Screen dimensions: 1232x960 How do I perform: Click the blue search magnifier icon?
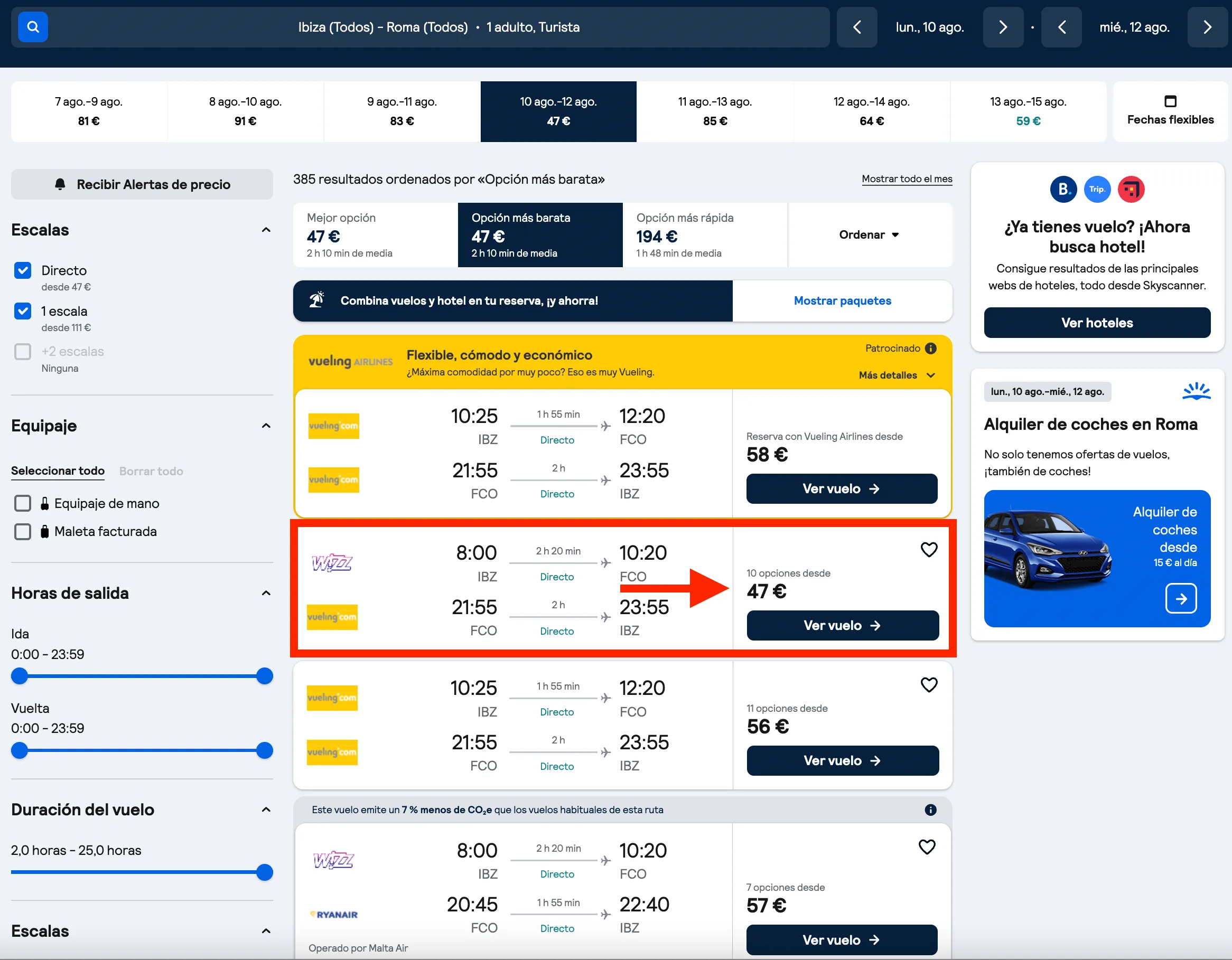click(33, 27)
